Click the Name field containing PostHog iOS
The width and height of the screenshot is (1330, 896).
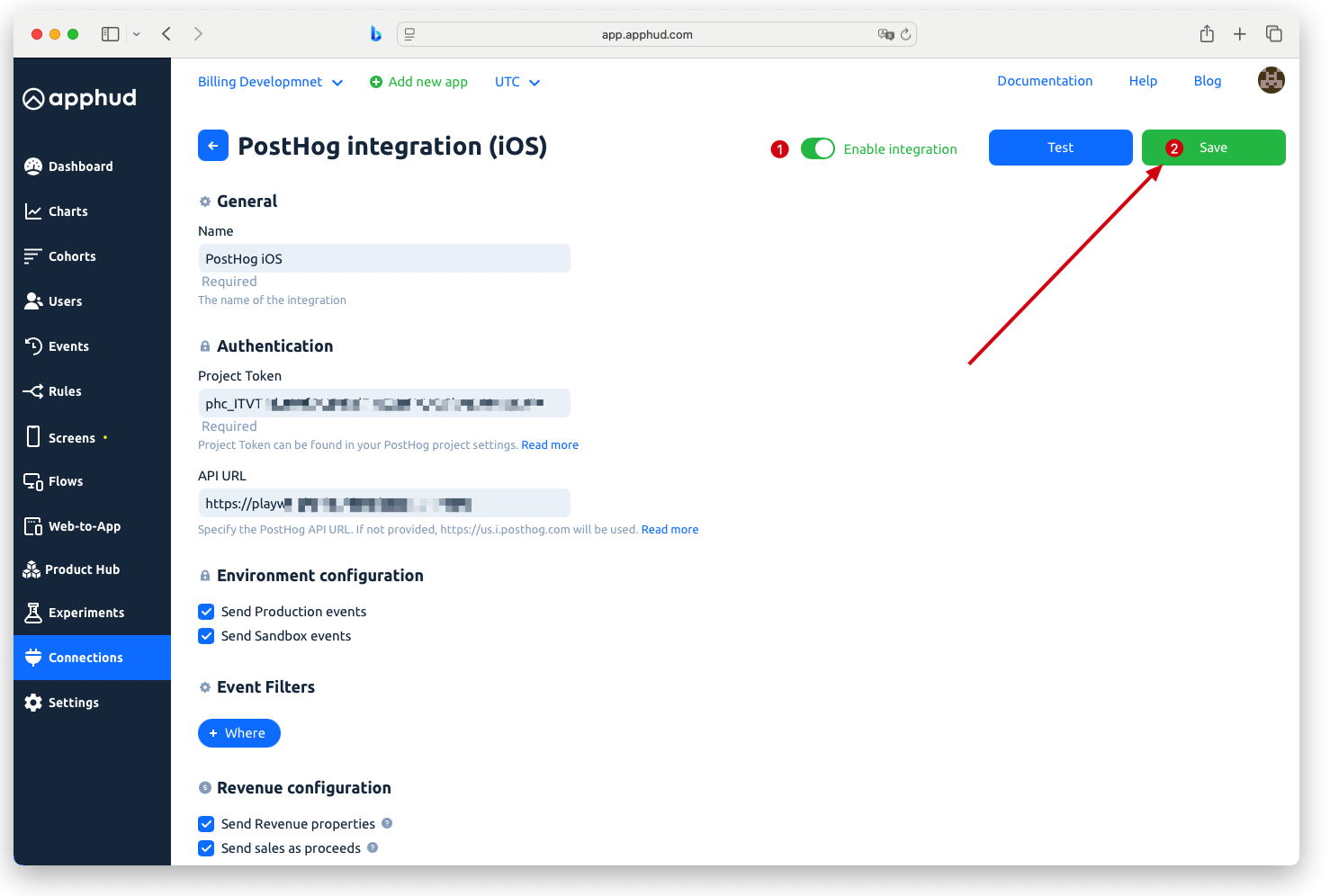[384, 258]
